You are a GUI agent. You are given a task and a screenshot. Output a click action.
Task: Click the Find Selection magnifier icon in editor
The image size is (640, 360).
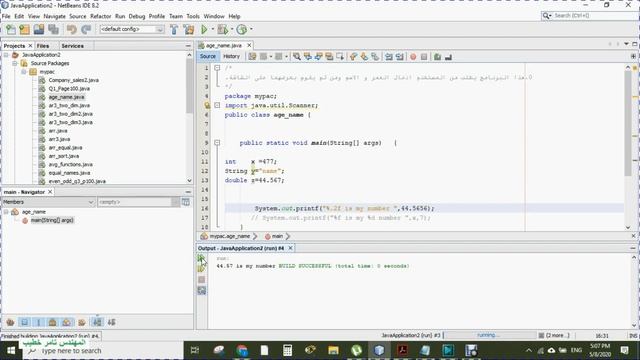pos(297,57)
